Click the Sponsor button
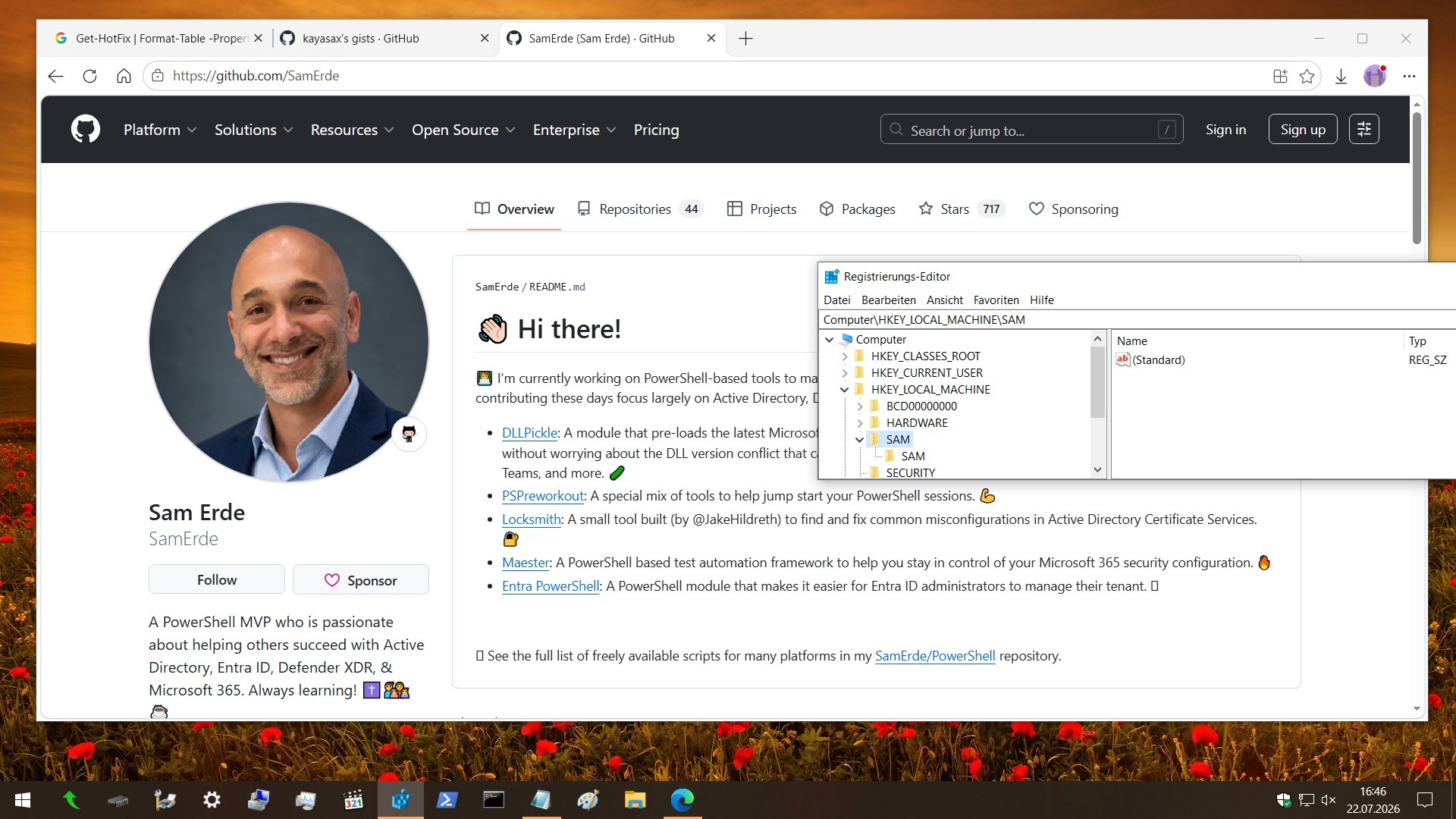The image size is (1456, 819). click(x=361, y=580)
